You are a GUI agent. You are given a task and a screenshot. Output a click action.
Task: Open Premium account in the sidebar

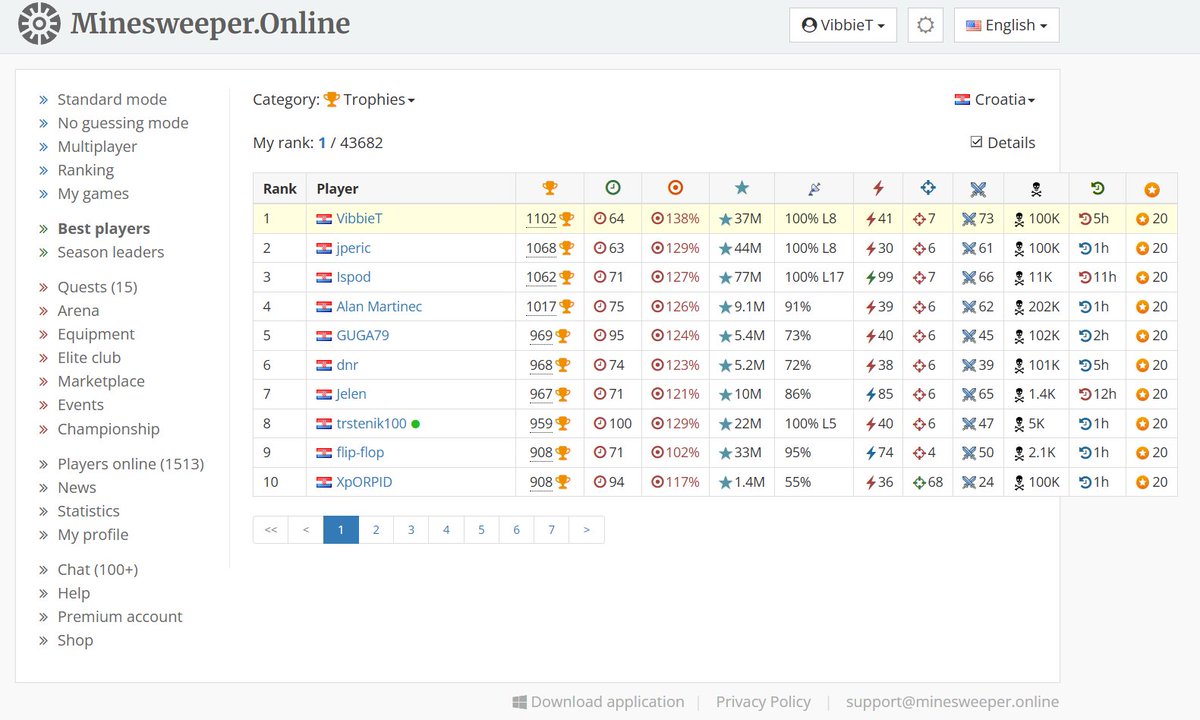(120, 617)
